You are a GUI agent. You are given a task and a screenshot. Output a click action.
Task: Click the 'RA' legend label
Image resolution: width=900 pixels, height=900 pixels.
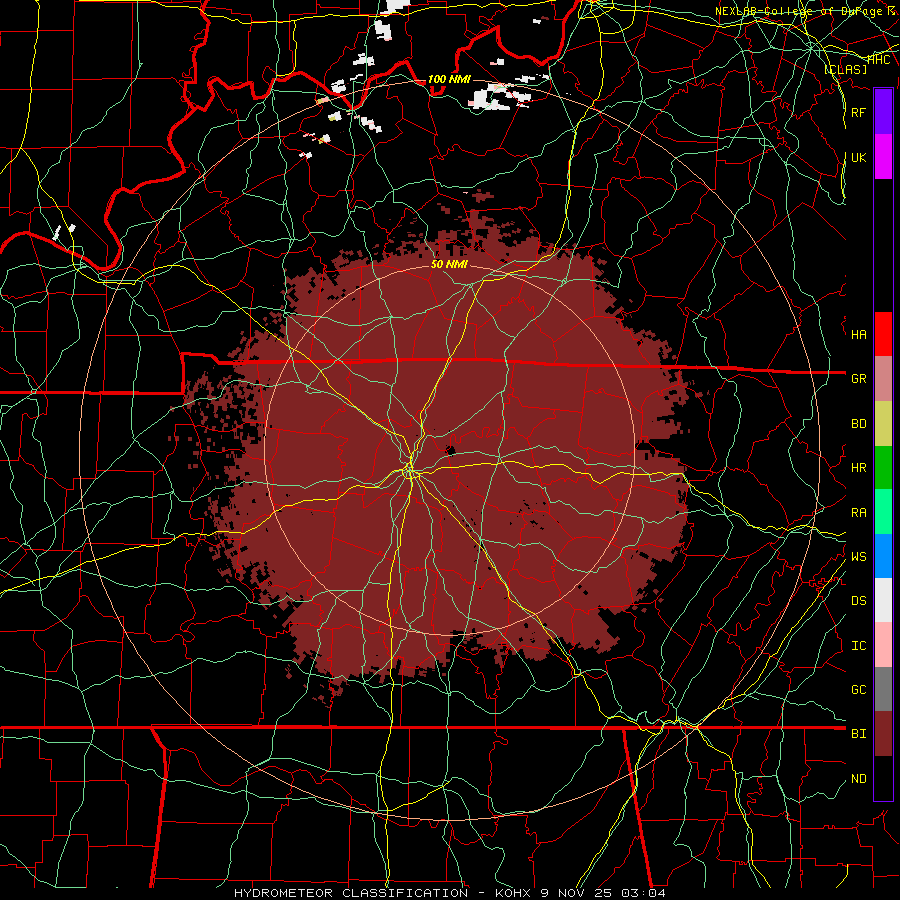coord(858,512)
